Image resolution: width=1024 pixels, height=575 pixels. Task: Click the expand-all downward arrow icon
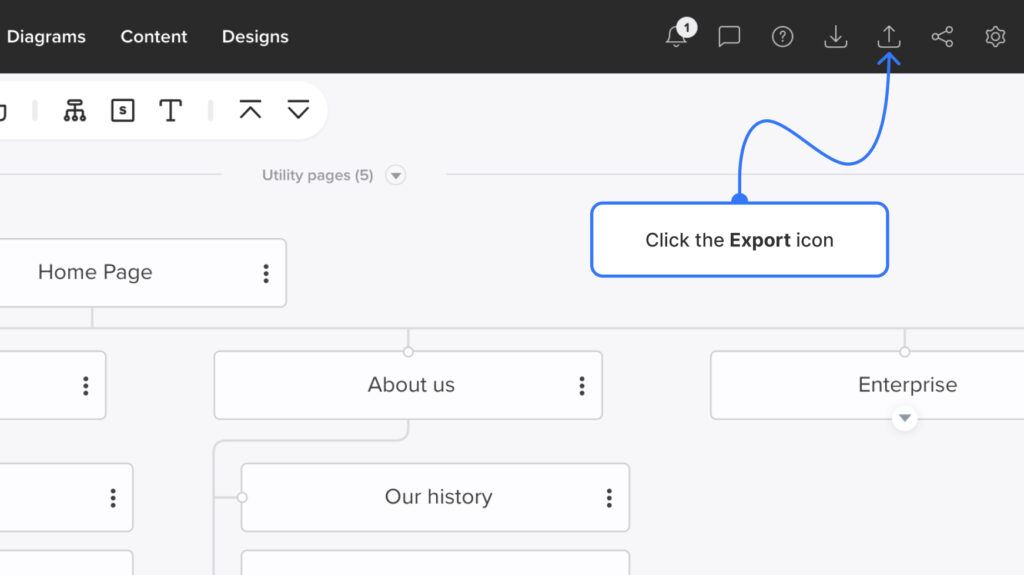(x=298, y=109)
